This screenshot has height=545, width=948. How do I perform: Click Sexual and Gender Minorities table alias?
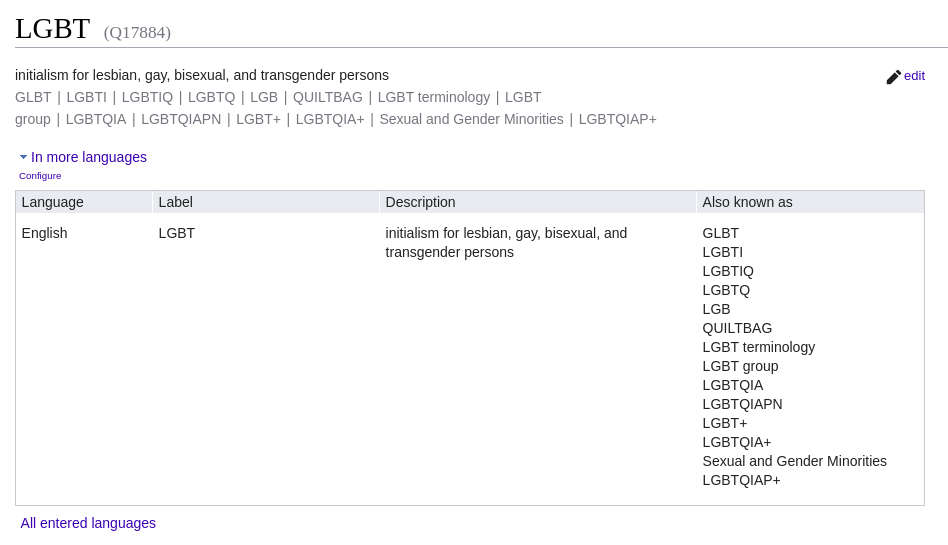[794, 461]
